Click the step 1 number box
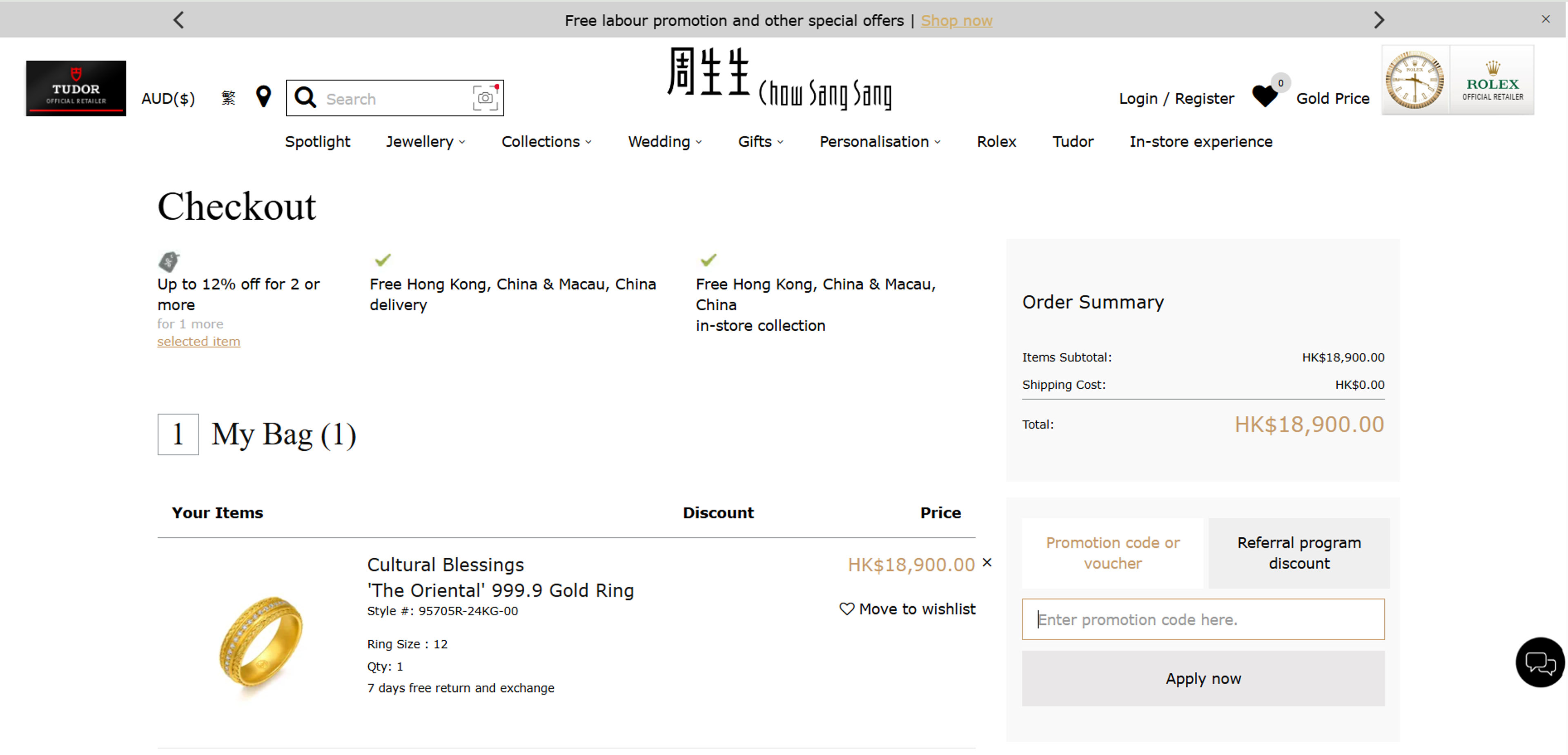Screen dimensions: 1568x755 (178, 434)
